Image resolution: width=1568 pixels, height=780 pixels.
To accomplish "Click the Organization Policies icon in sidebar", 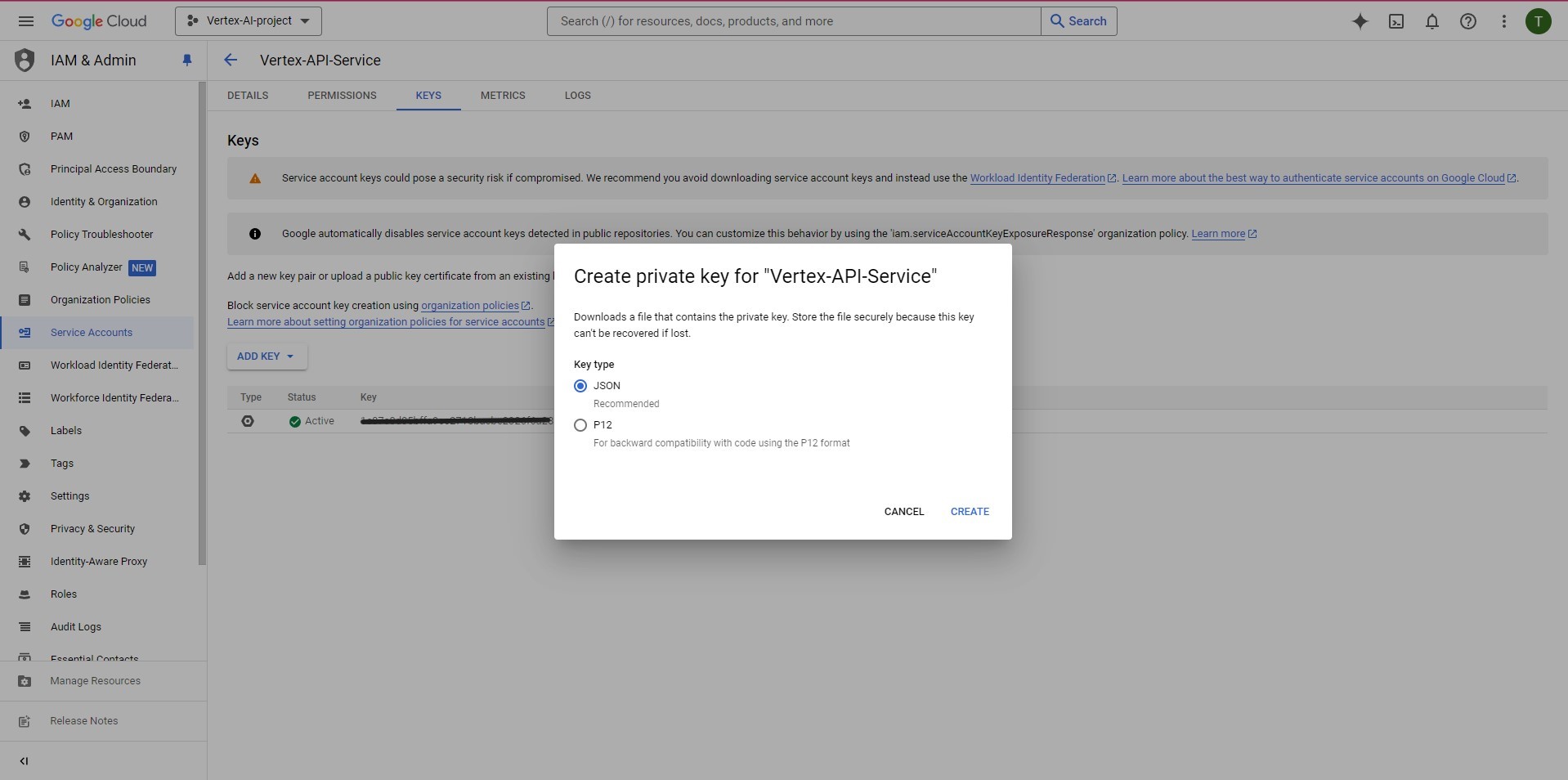I will pyautogui.click(x=25, y=300).
